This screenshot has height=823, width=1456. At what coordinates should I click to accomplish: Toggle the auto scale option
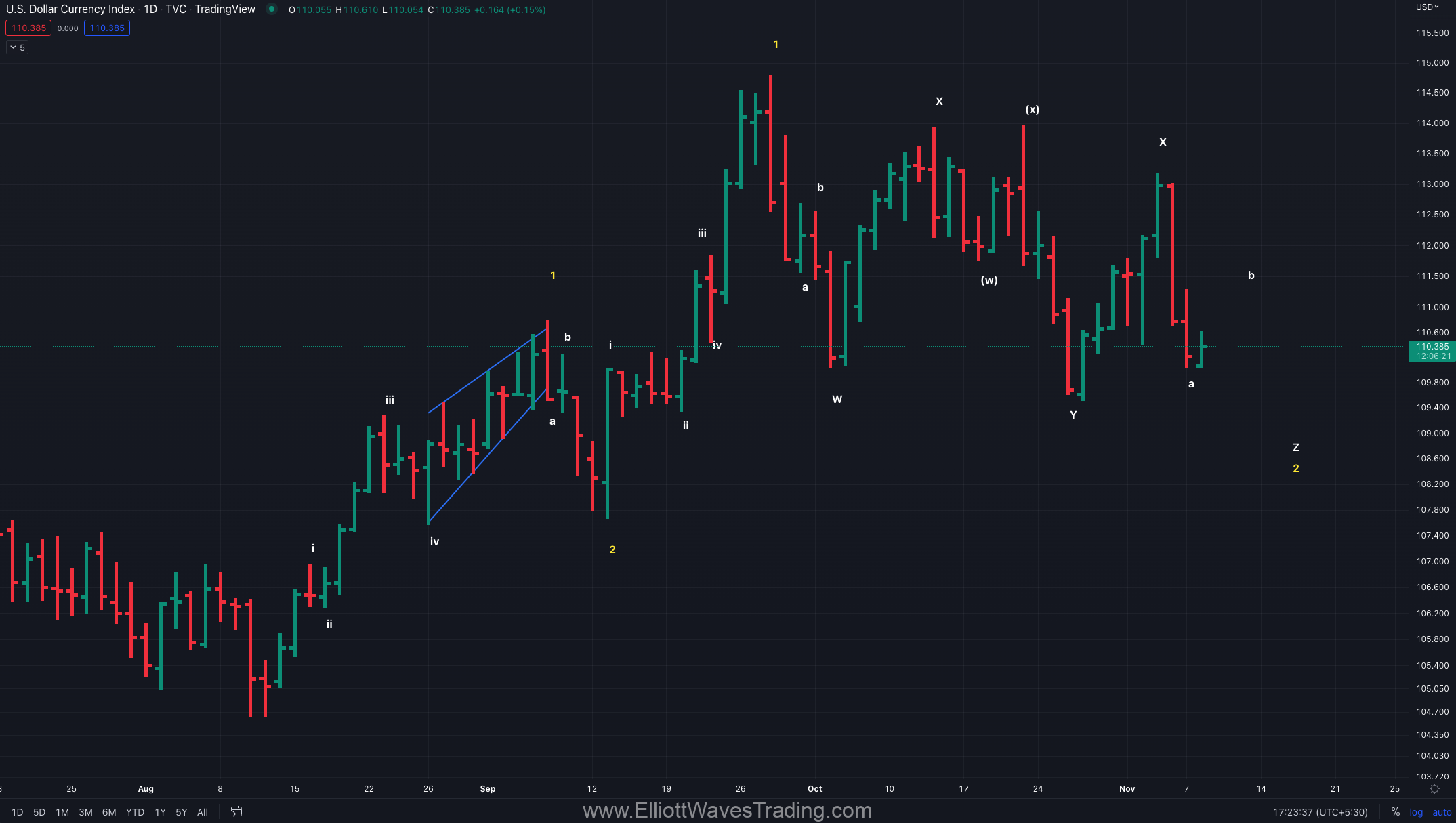(1442, 812)
